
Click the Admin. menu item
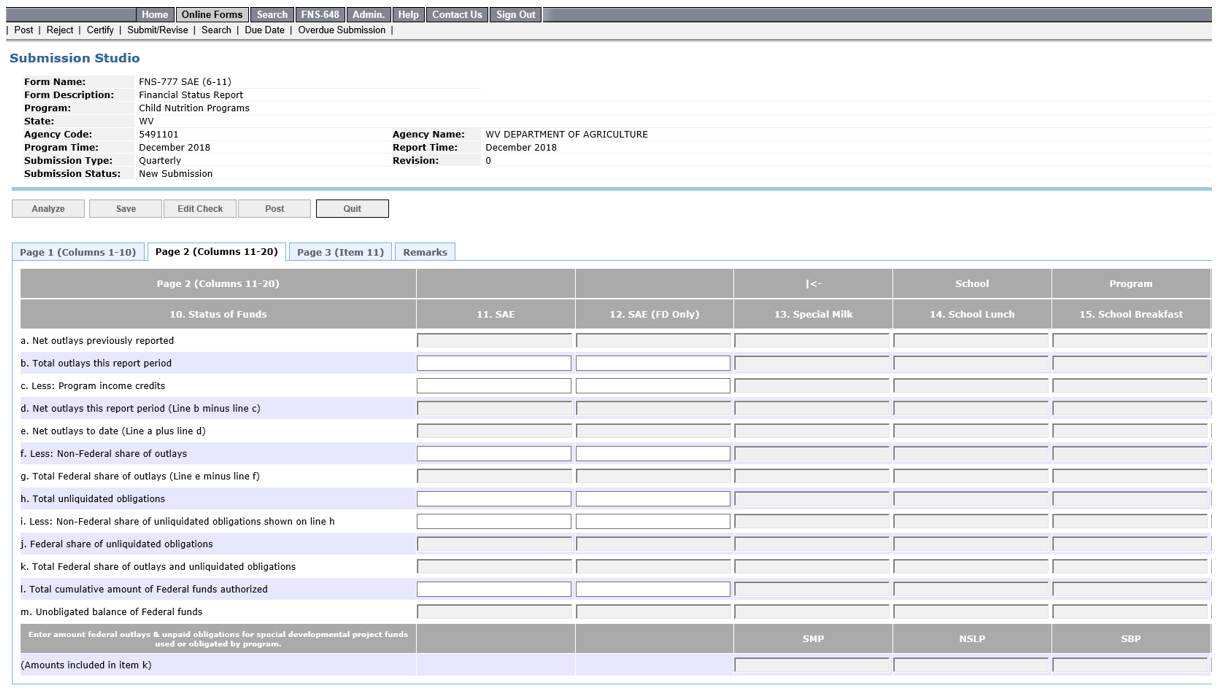(x=369, y=15)
